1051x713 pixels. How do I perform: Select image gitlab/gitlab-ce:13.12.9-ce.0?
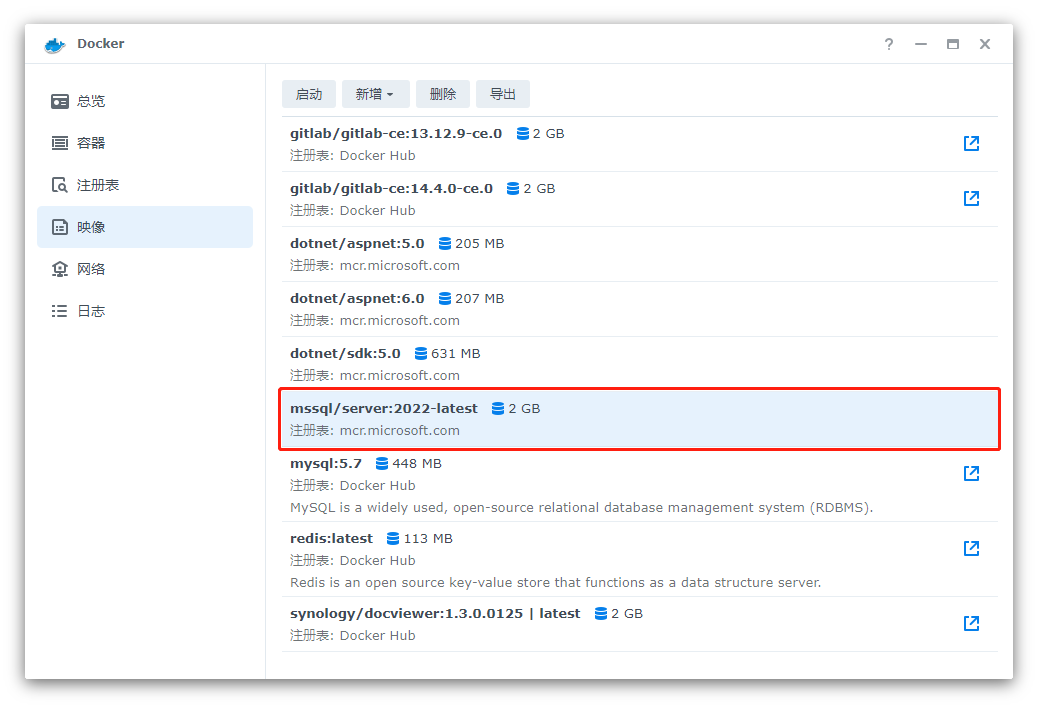tap(639, 144)
